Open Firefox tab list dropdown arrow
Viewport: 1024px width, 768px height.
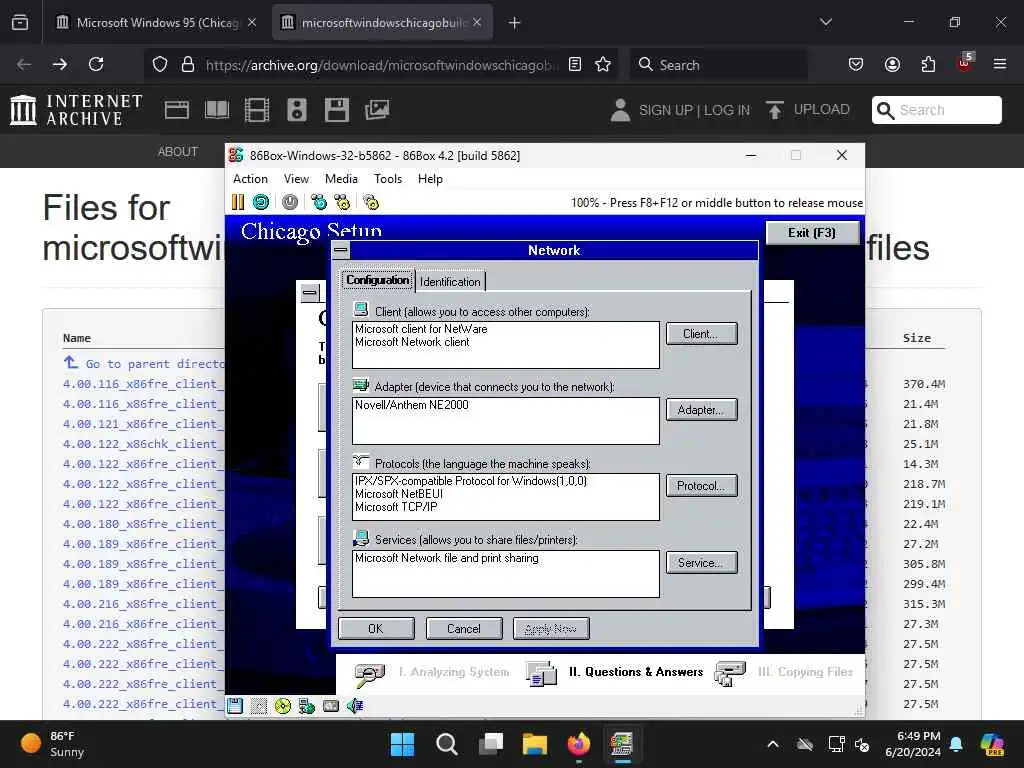click(825, 22)
